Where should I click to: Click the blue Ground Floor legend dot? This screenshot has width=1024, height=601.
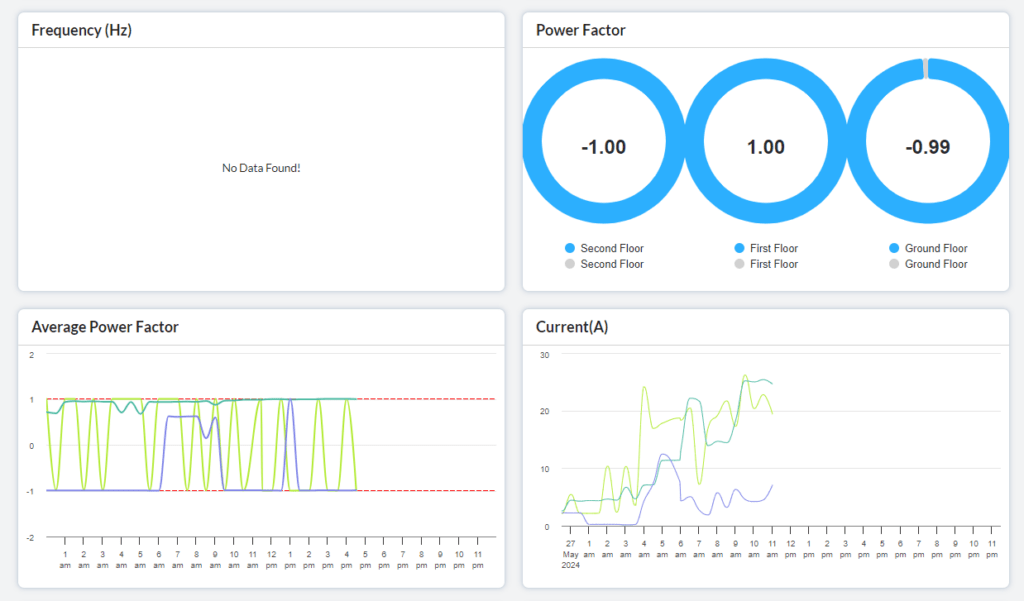tap(895, 248)
